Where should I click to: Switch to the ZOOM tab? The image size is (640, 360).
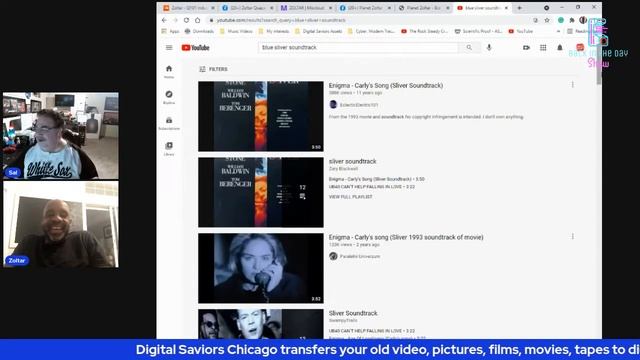(x=306, y=8)
